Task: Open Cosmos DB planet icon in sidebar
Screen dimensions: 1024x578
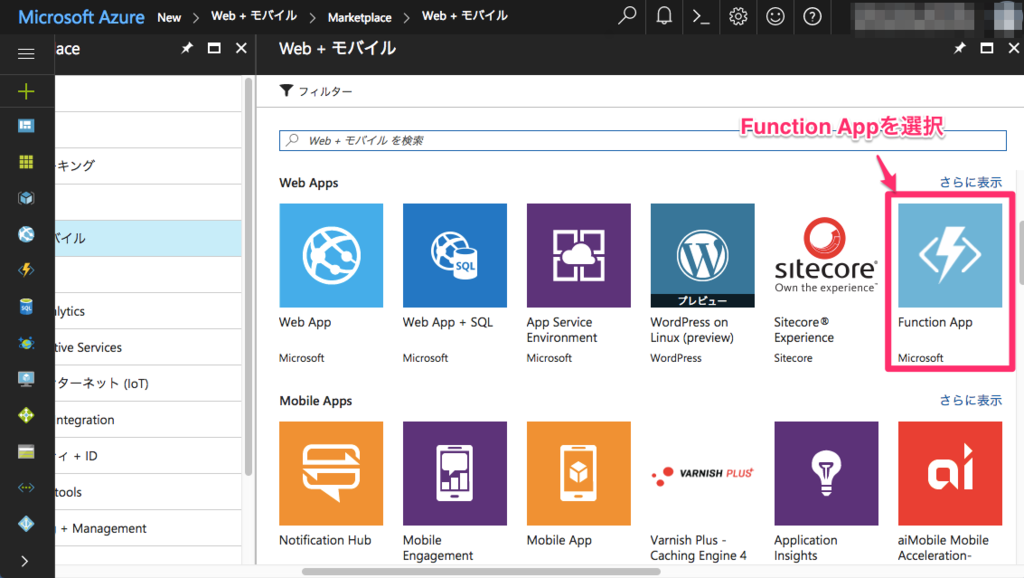Action: pos(26,343)
